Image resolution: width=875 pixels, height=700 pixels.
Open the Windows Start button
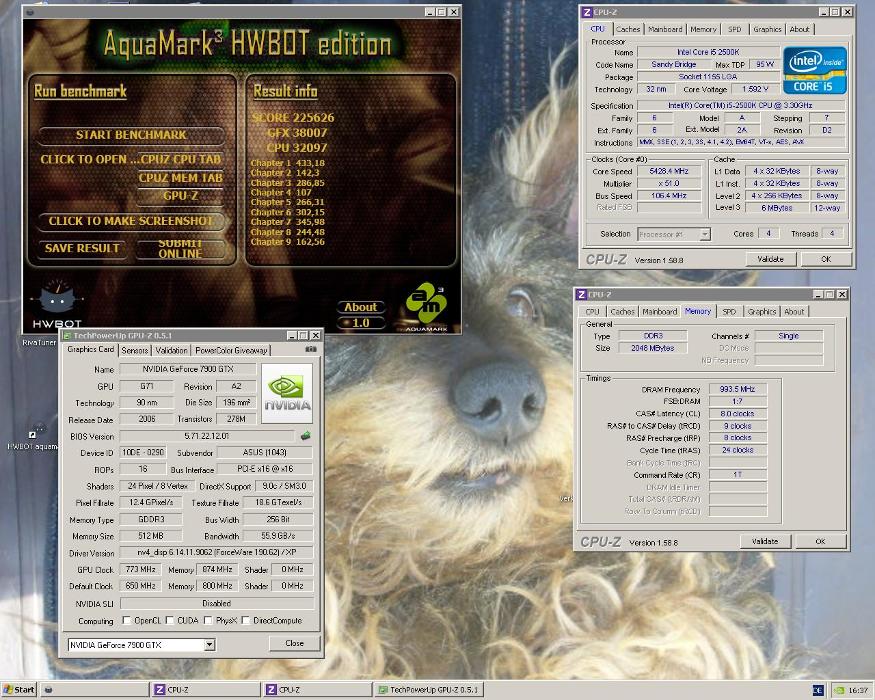pyautogui.click(x=19, y=690)
